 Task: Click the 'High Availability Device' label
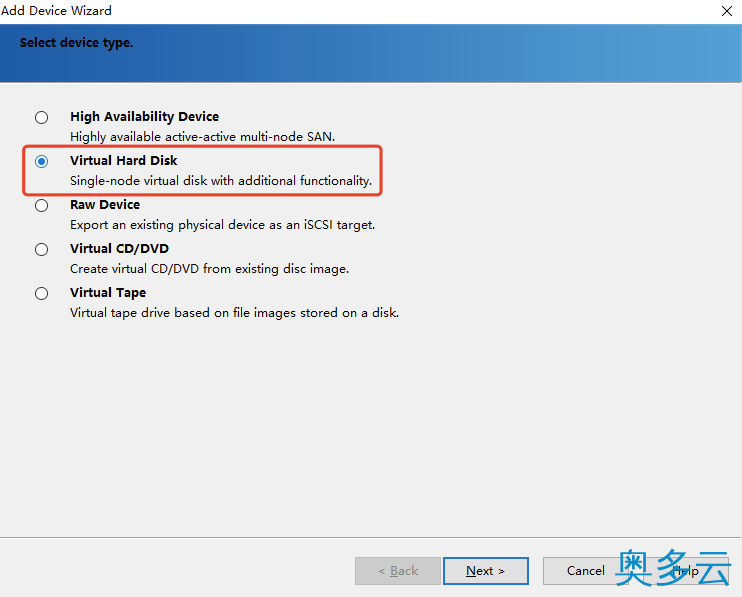(x=144, y=116)
